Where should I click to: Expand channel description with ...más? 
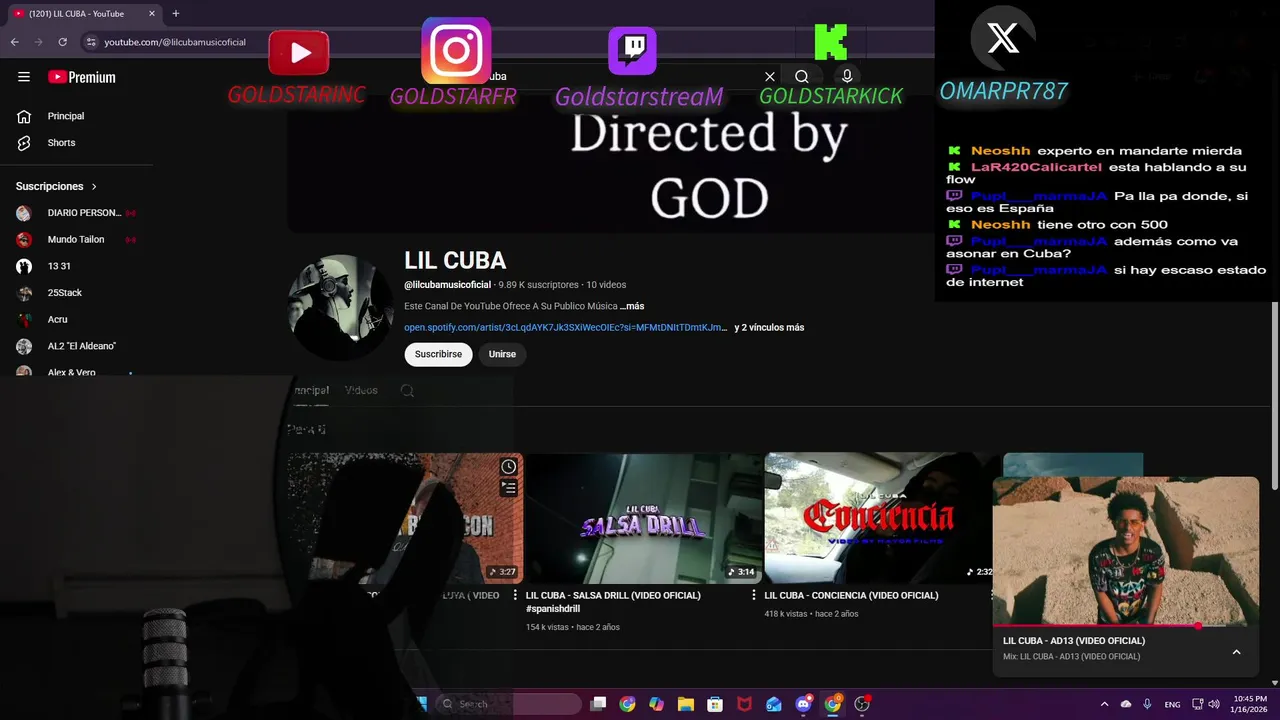tap(632, 306)
